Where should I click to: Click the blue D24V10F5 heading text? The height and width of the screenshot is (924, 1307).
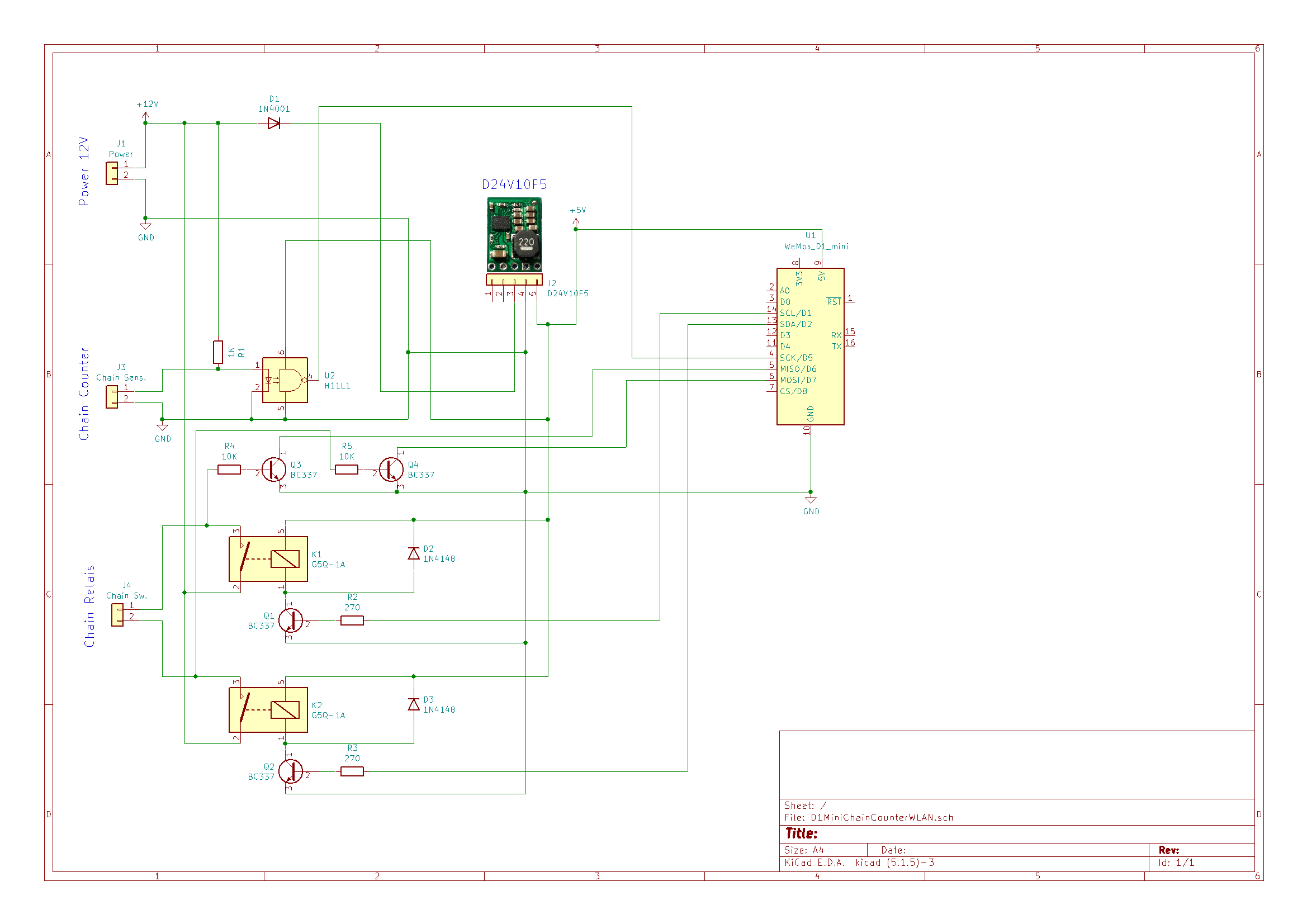(514, 184)
